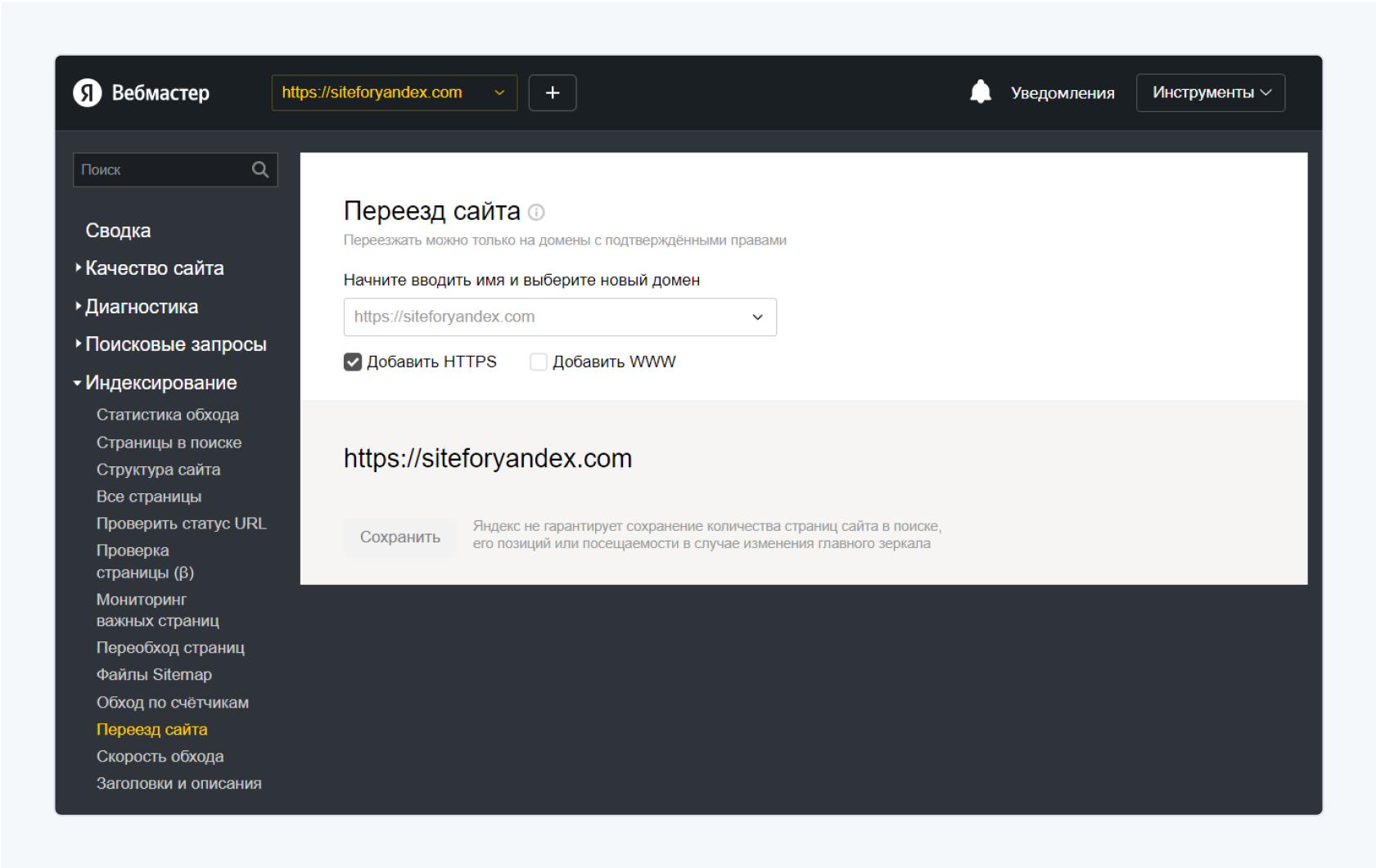Open Скорость обхода
Screen dimensions: 1376x868
pos(160,757)
